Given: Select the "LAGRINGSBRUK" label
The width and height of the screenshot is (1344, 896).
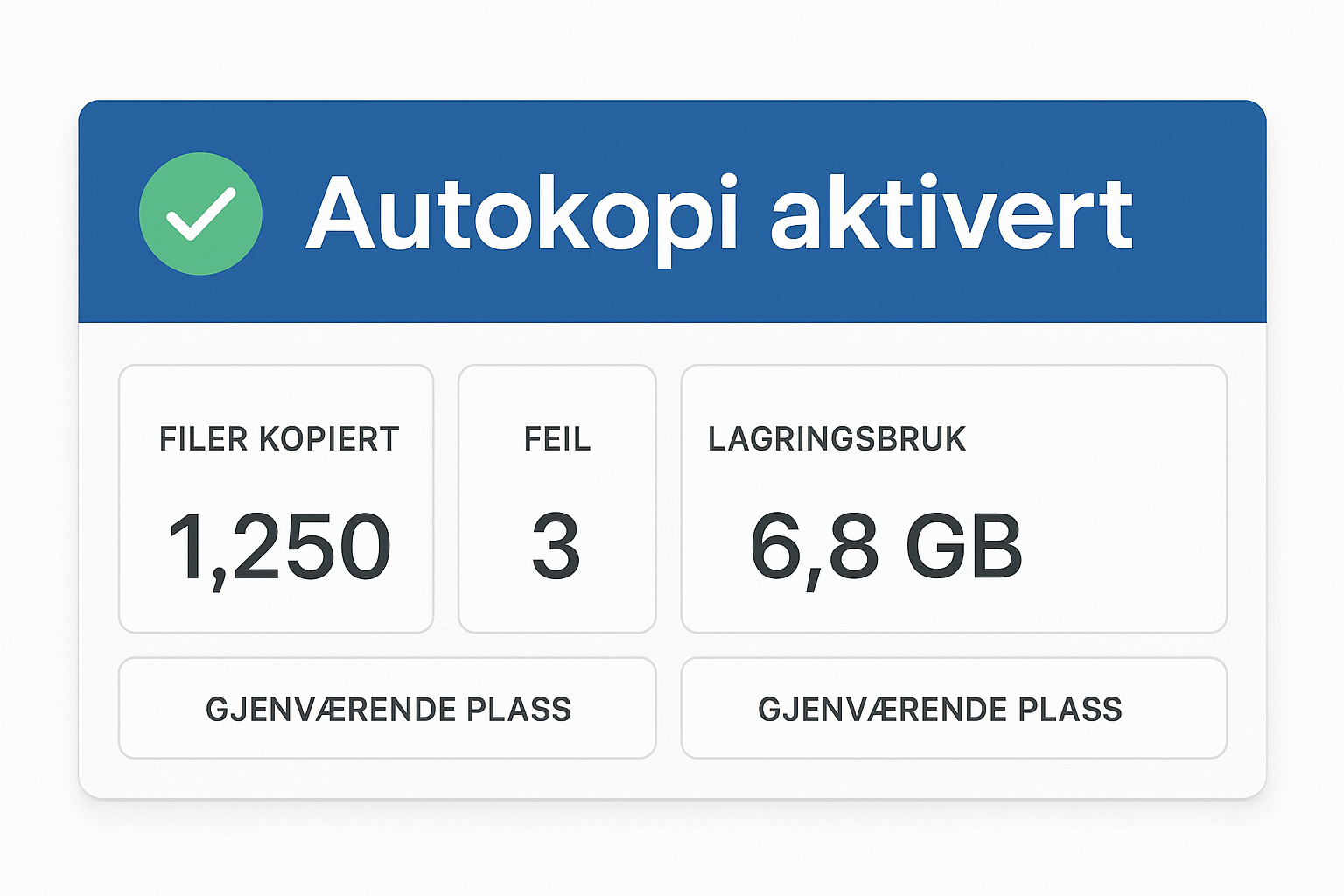Looking at the screenshot, I should click(x=837, y=439).
